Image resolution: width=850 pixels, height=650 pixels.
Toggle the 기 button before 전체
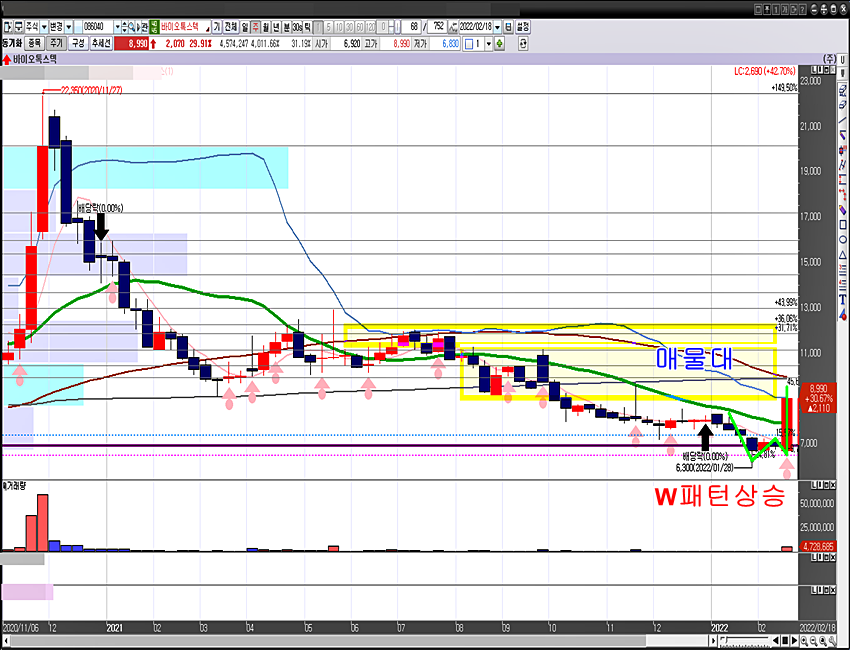point(217,27)
